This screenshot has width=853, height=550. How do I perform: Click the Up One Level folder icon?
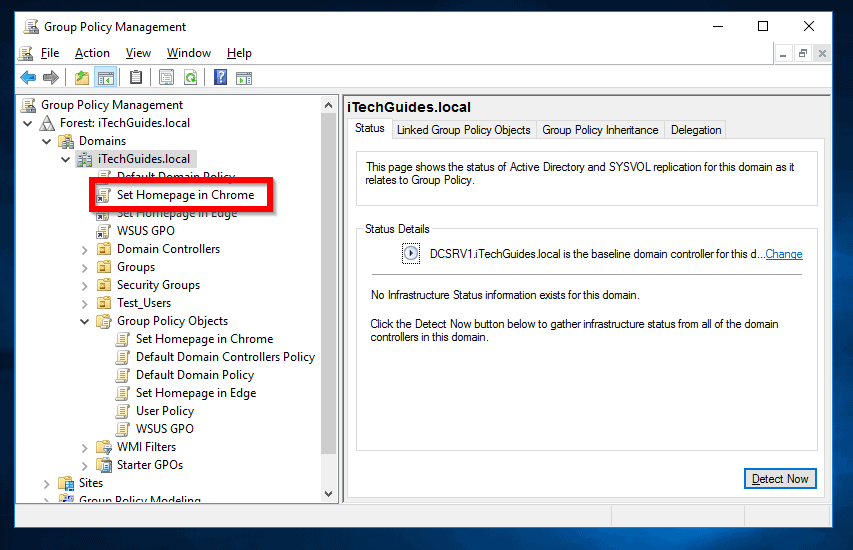click(x=82, y=78)
